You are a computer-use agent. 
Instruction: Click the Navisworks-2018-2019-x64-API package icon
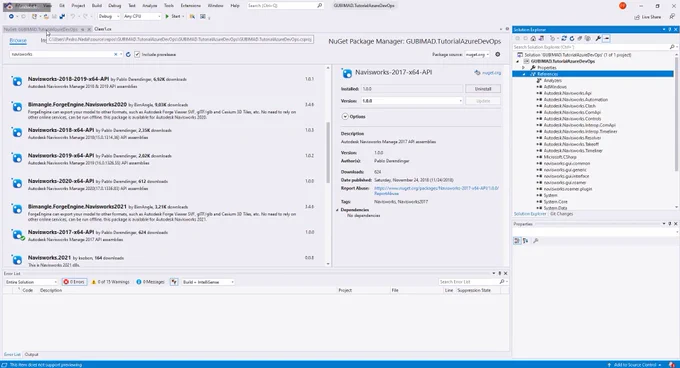[x=17, y=81]
